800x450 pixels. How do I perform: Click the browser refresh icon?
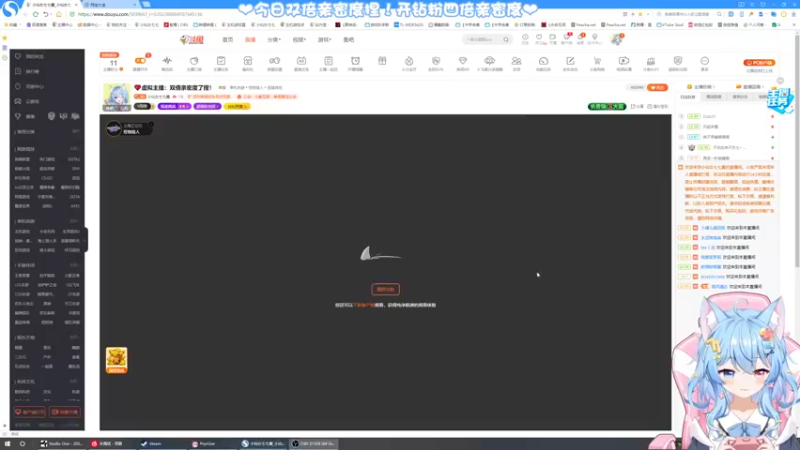pyautogui.click(x=35, y=14)
